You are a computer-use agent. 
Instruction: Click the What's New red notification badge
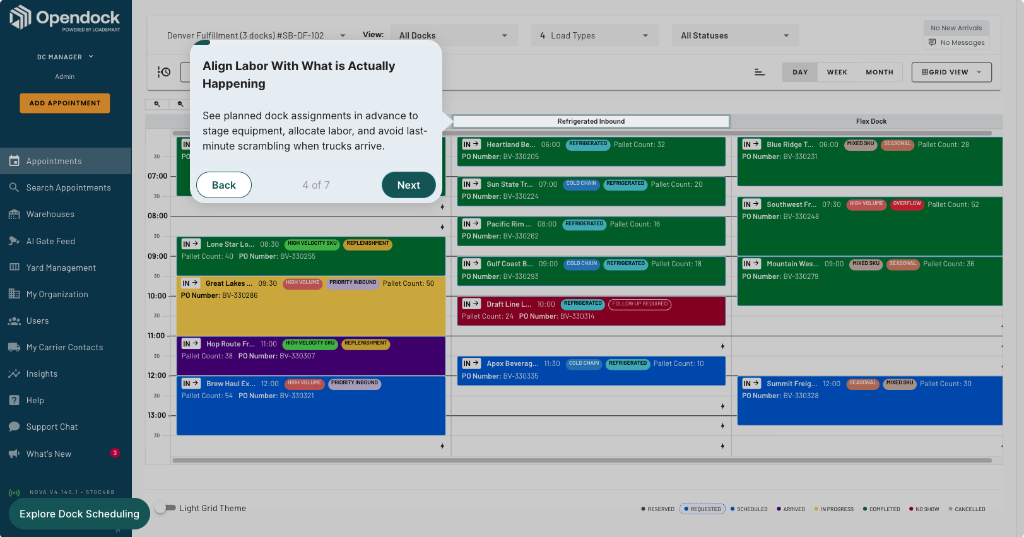point(115,453)
